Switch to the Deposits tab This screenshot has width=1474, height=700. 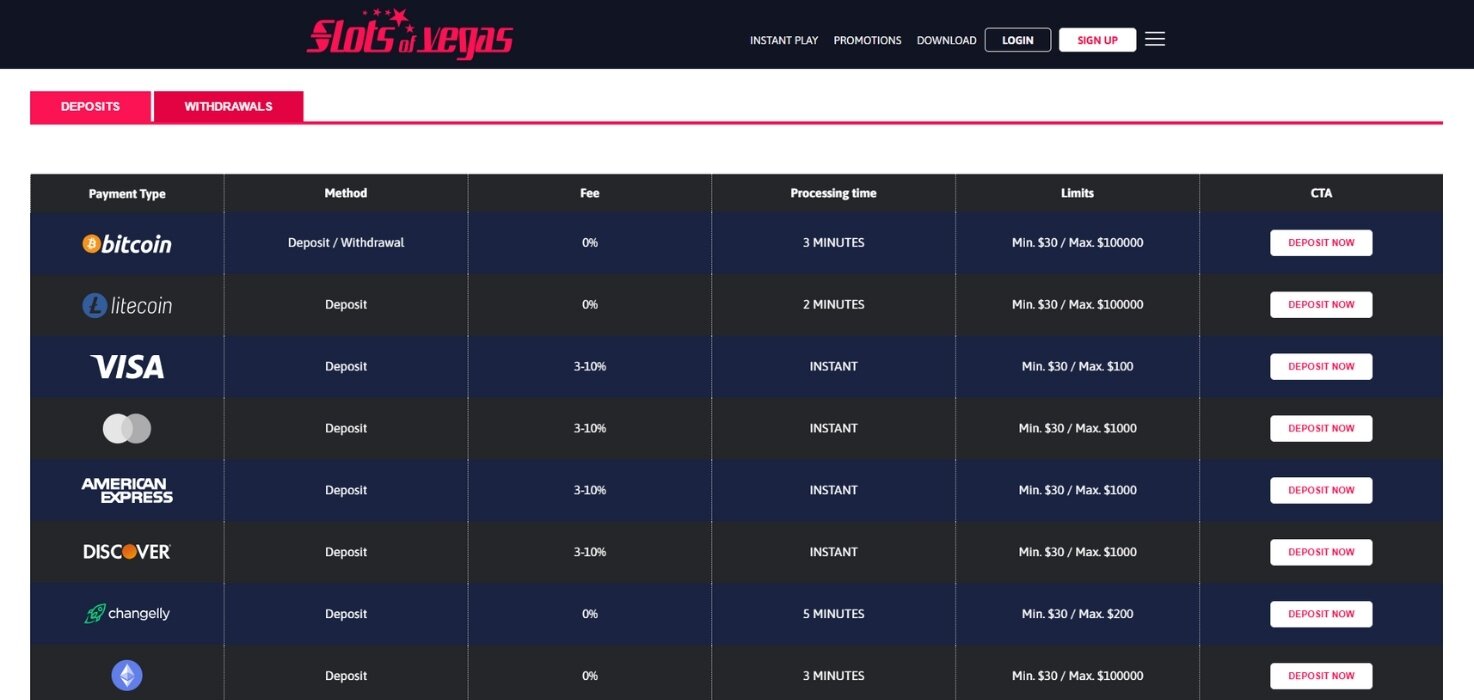click(x=90, y=106)
